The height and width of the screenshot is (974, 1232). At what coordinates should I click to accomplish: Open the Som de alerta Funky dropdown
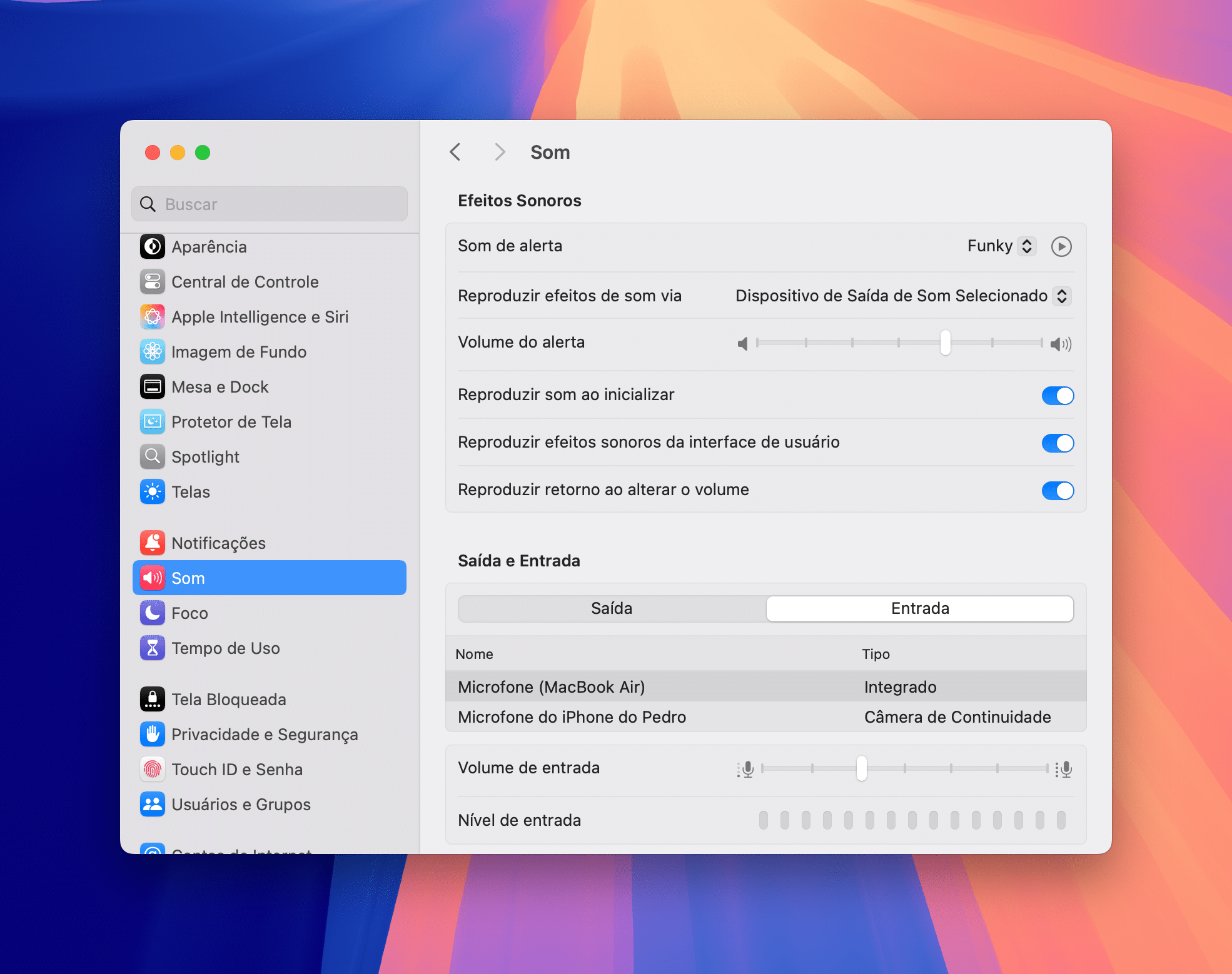pyautogui.click(x=1001, y=246)
